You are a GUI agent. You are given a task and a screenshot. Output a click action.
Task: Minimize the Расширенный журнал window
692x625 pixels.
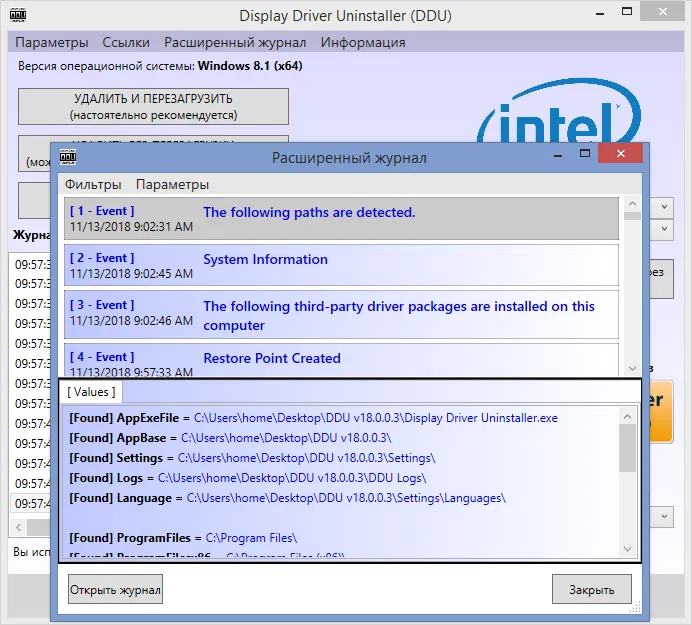[558, 155]
